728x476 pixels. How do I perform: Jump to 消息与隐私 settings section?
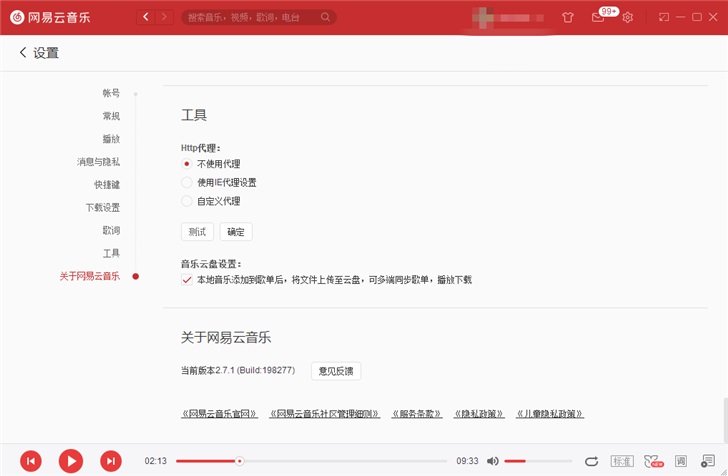pos(98,162)
